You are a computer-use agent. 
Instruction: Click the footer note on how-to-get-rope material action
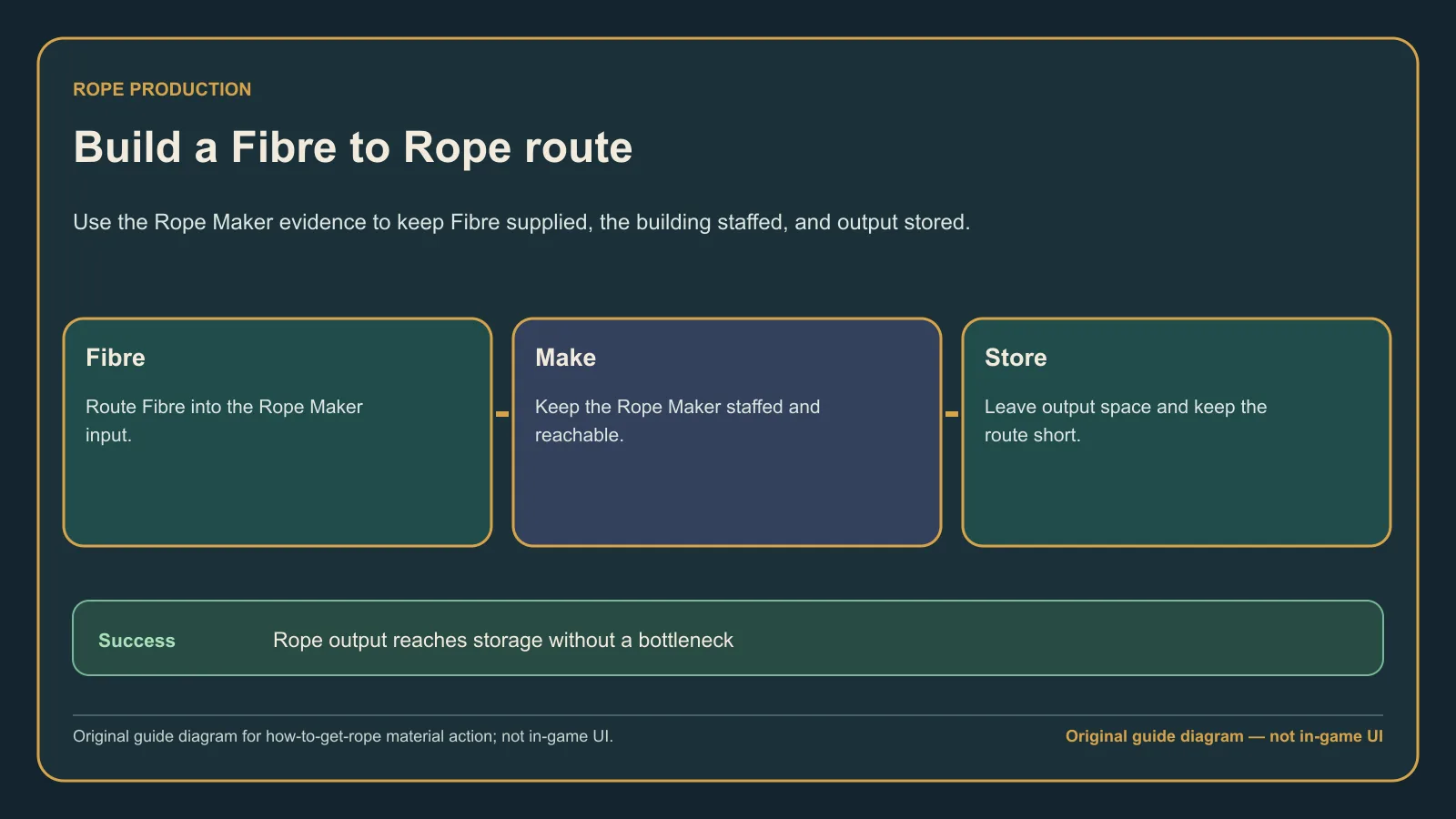click(x=343, y=736)
